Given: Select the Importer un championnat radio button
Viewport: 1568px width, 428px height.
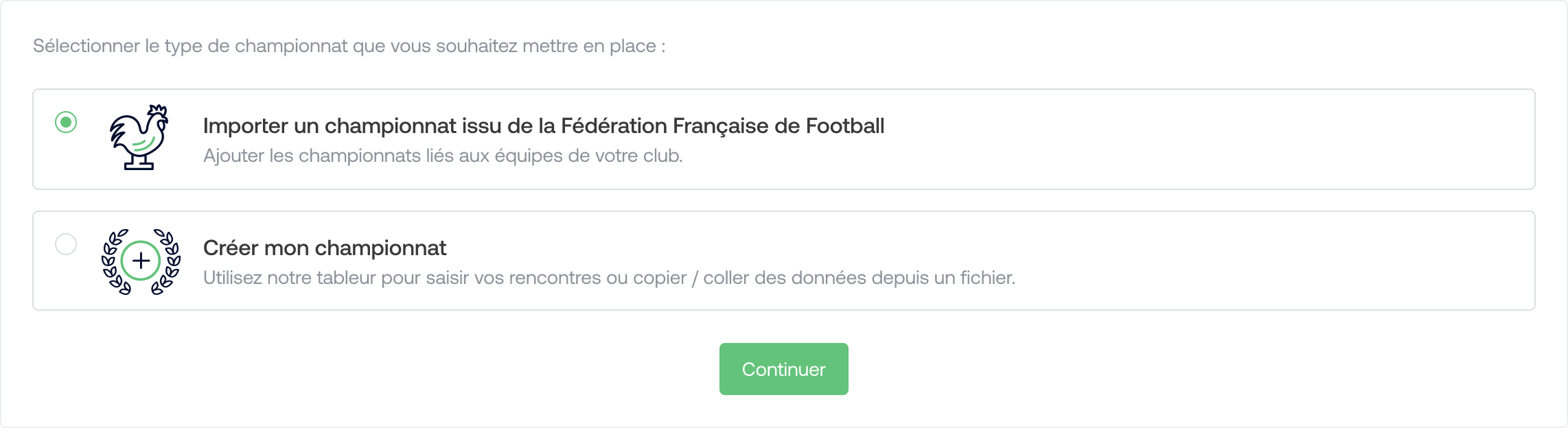Looking at the screenshot, I should tap(66, 122).
